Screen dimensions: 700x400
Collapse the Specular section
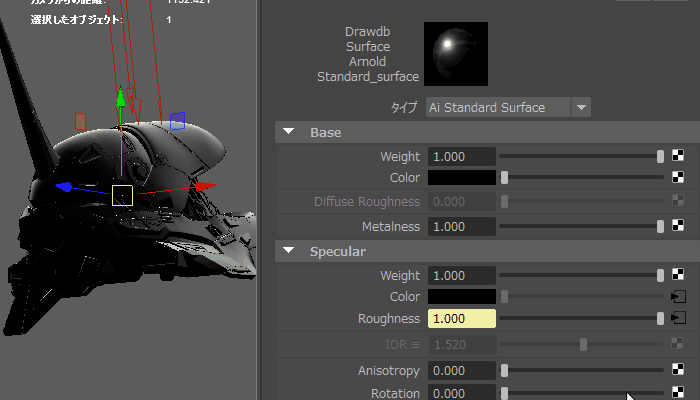289,250
